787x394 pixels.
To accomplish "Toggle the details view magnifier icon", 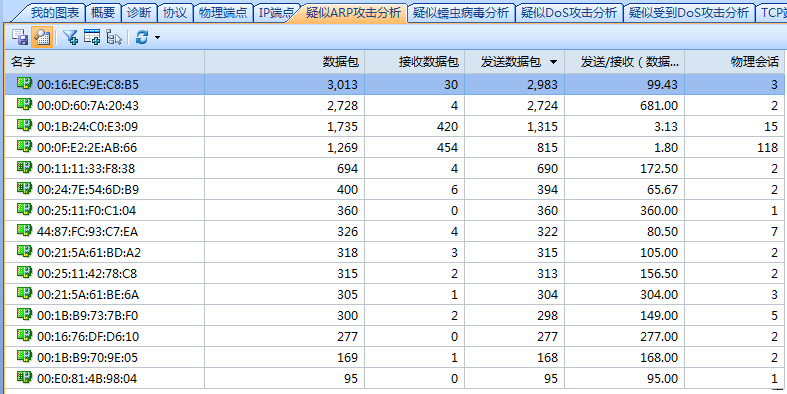I will point(42,37).
